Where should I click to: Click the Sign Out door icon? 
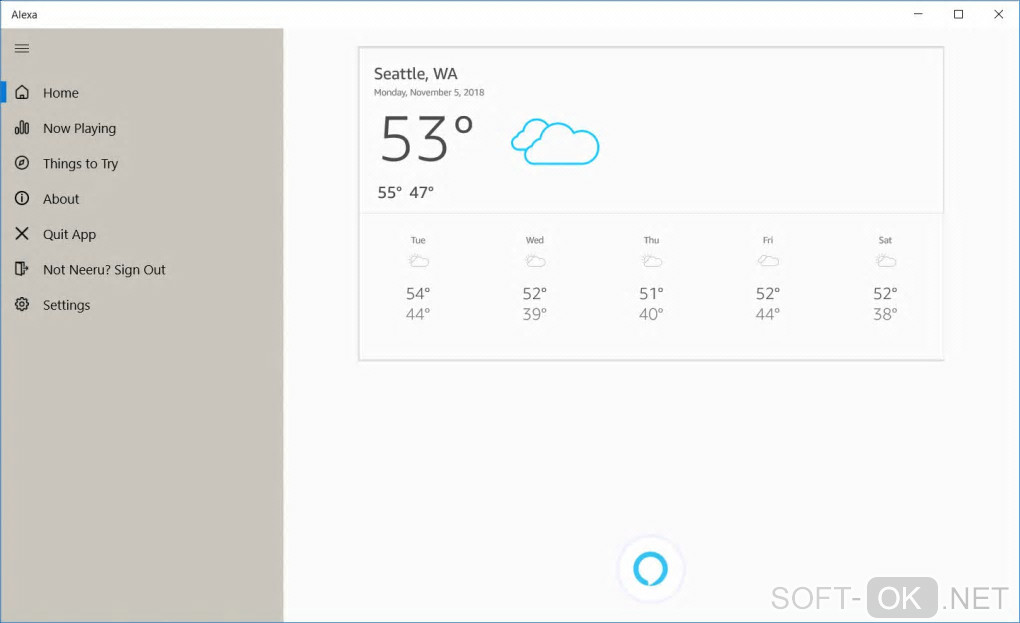22,269
